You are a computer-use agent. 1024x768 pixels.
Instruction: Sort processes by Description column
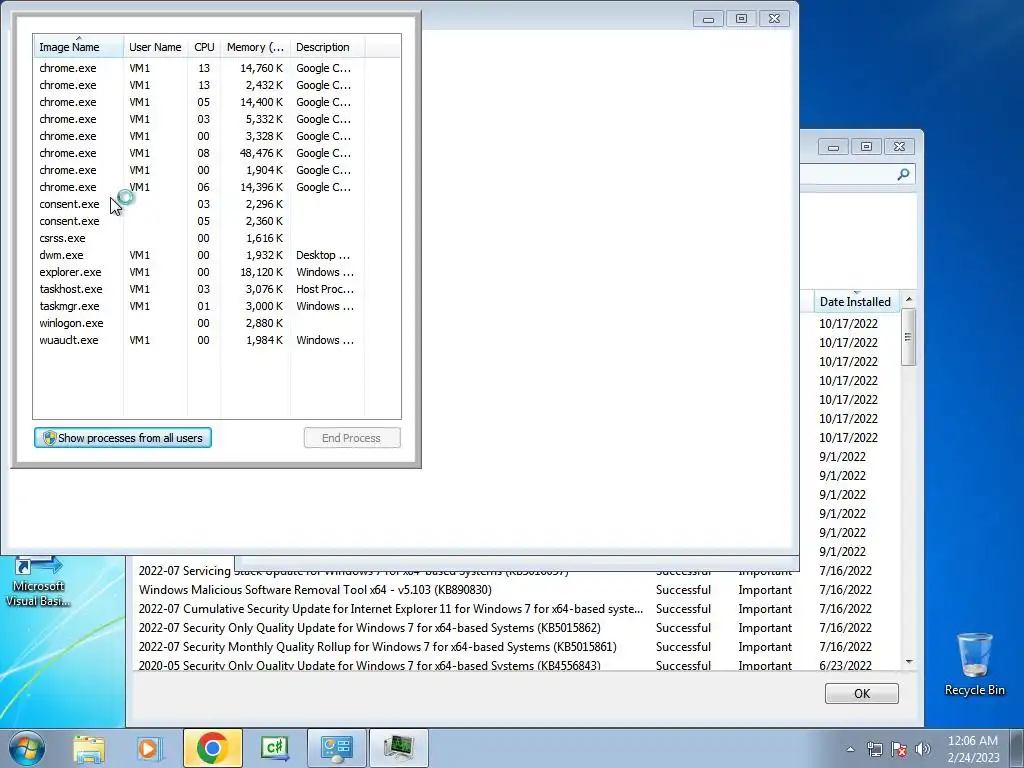point(327,47)
